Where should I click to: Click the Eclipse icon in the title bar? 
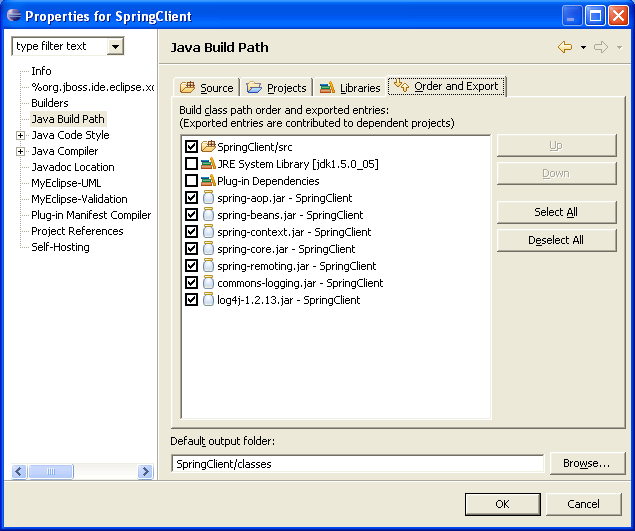[14, 15]
